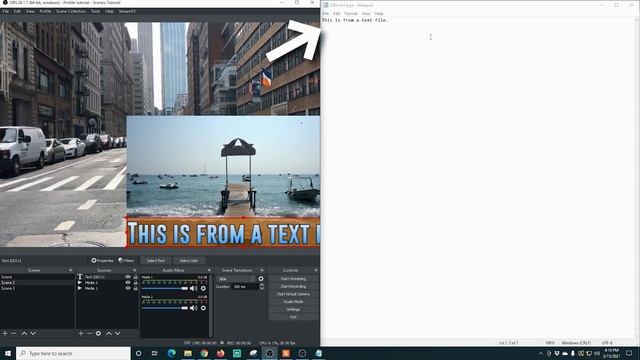Move the selected scene down
Image resolution: width=640 pixels, height=360 pixels.
coord(33,333)
